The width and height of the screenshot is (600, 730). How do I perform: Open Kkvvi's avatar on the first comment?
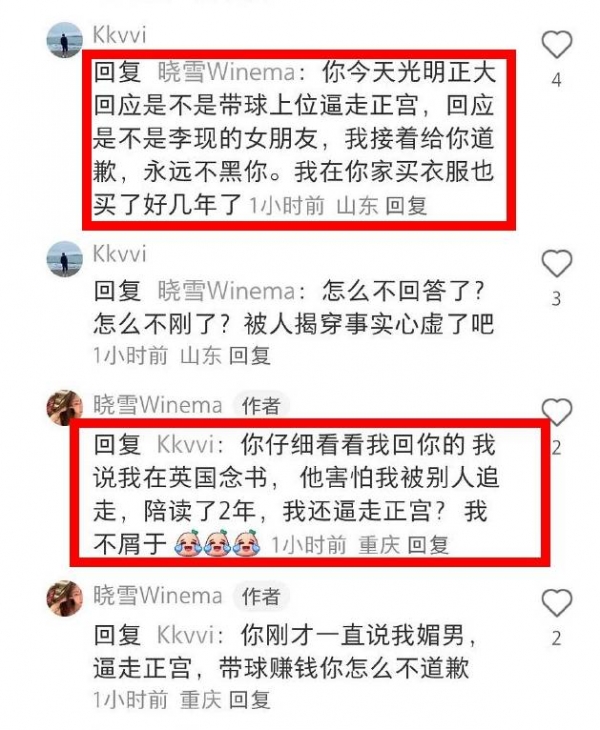pyautogui.click(x=65, y=40)
